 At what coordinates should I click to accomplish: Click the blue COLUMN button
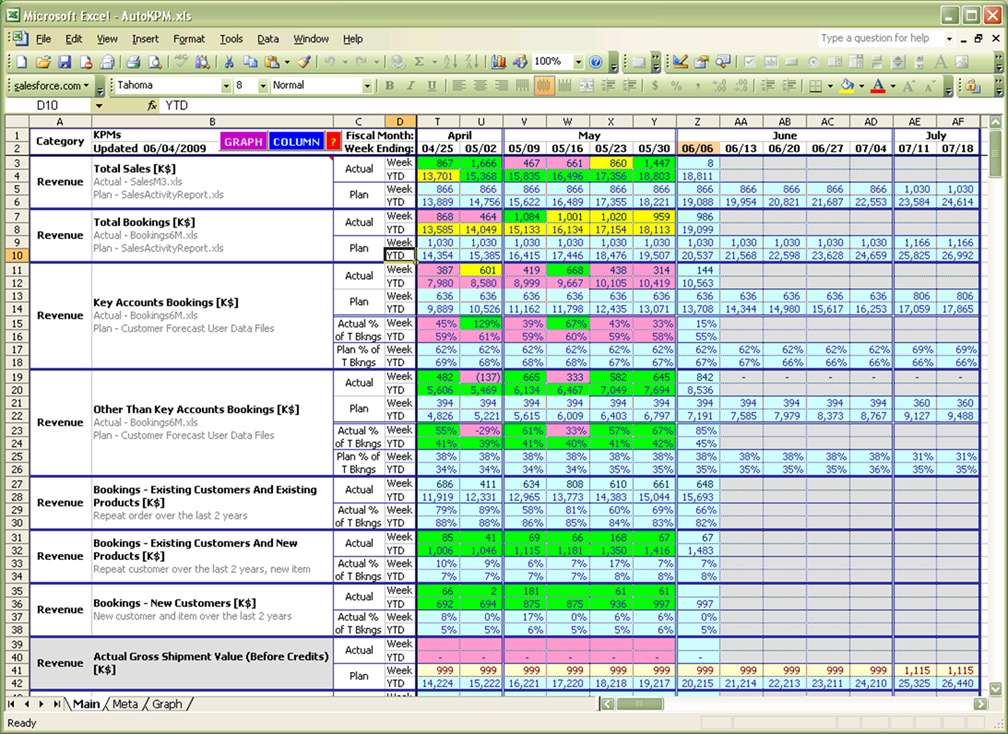(296, 141)
